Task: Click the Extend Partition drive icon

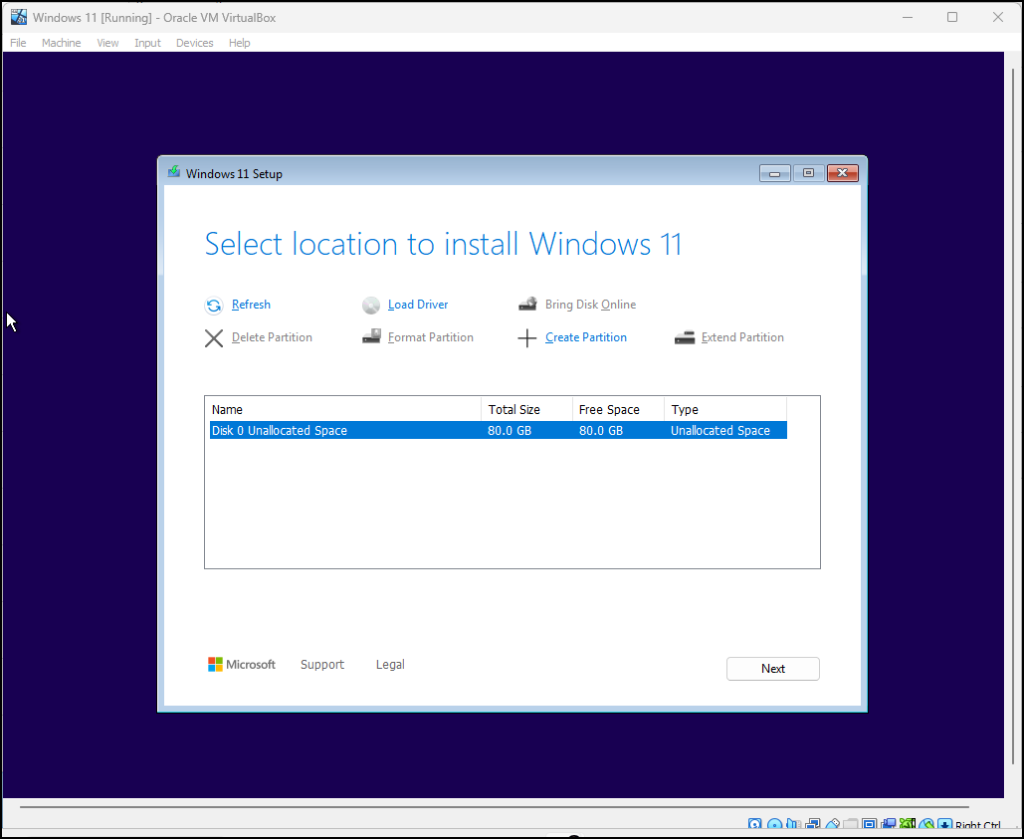Action: pos(684,338)
